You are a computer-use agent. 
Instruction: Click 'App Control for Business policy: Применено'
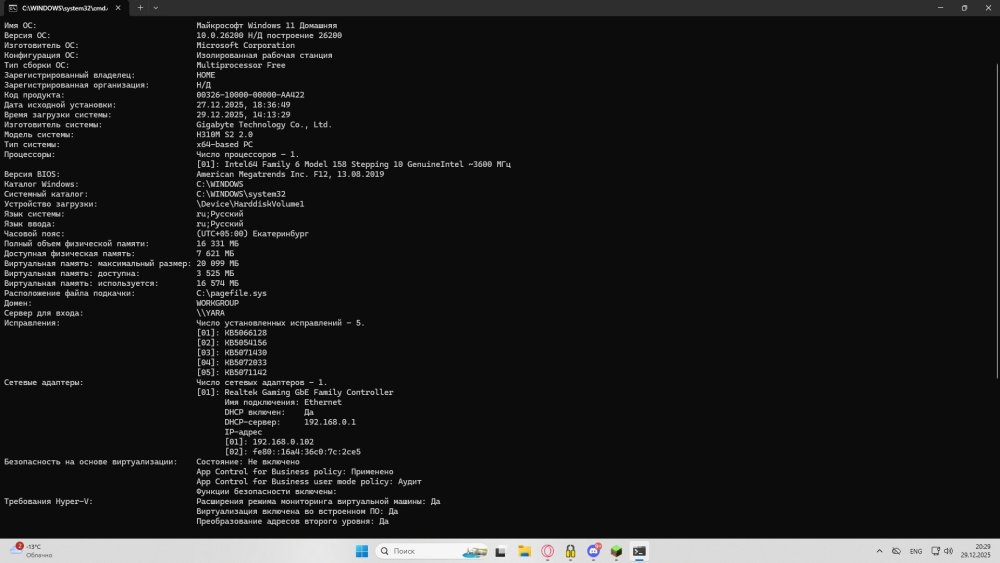pyautogui.click(x=295, y=472)
